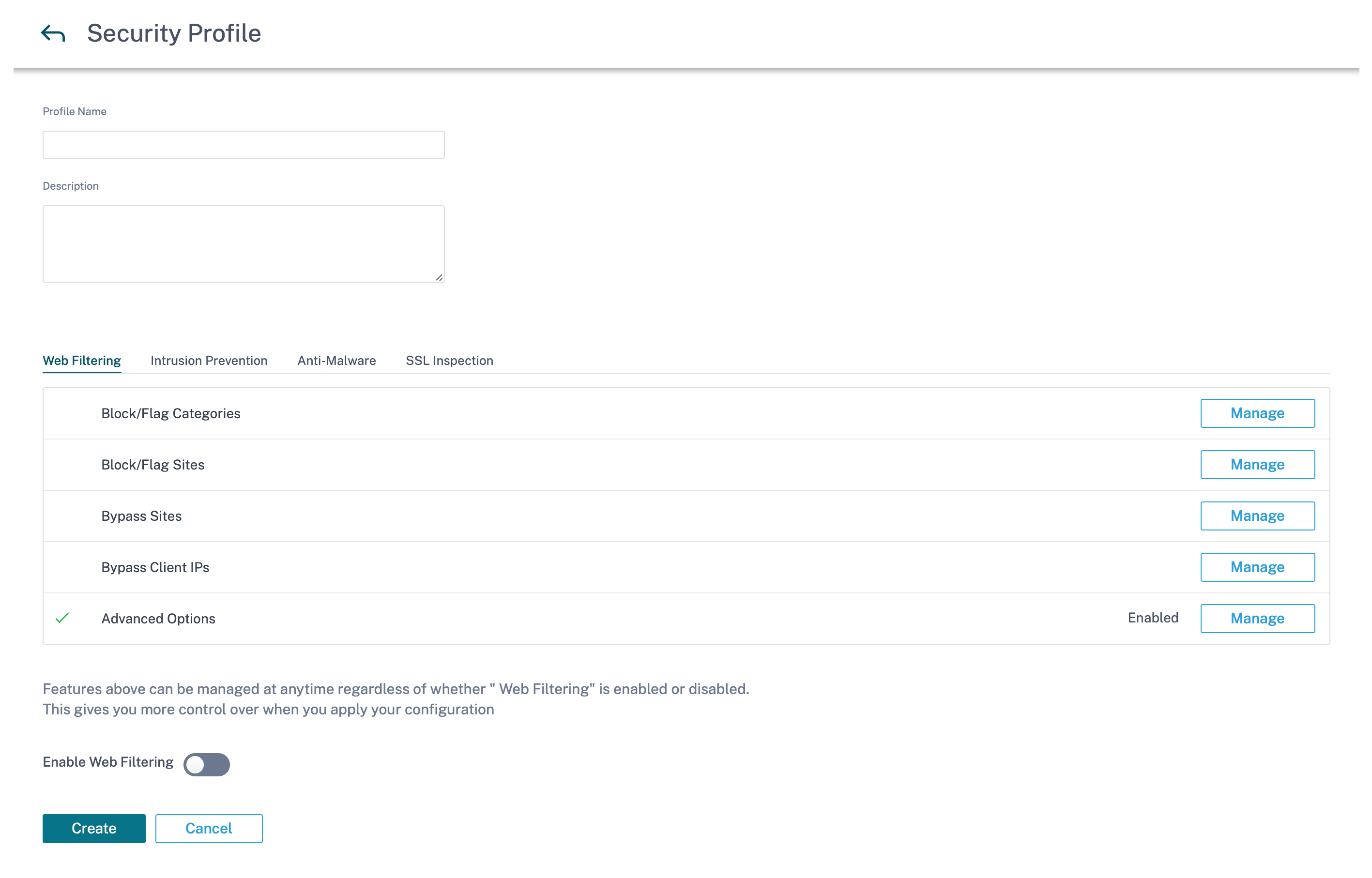Viewport: 1372px width, 878px height.
Task: Toggle the Web Filtering enable switch off
Action: [x=206, y=762]
